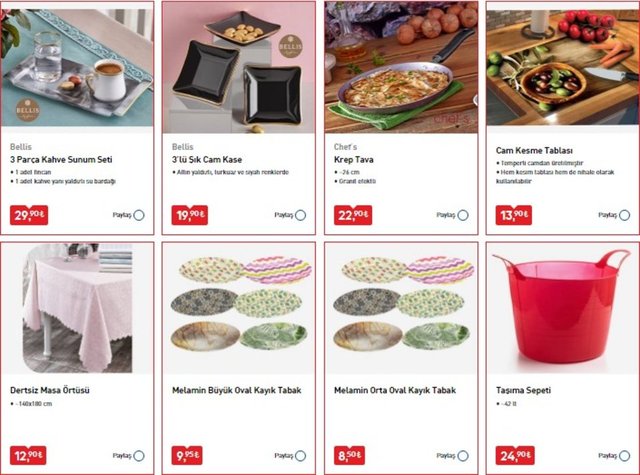Toggle Paylaş circle for Taşıma Sepeti
This screenshot has width=640, height=475.
(x=624, y=456)
